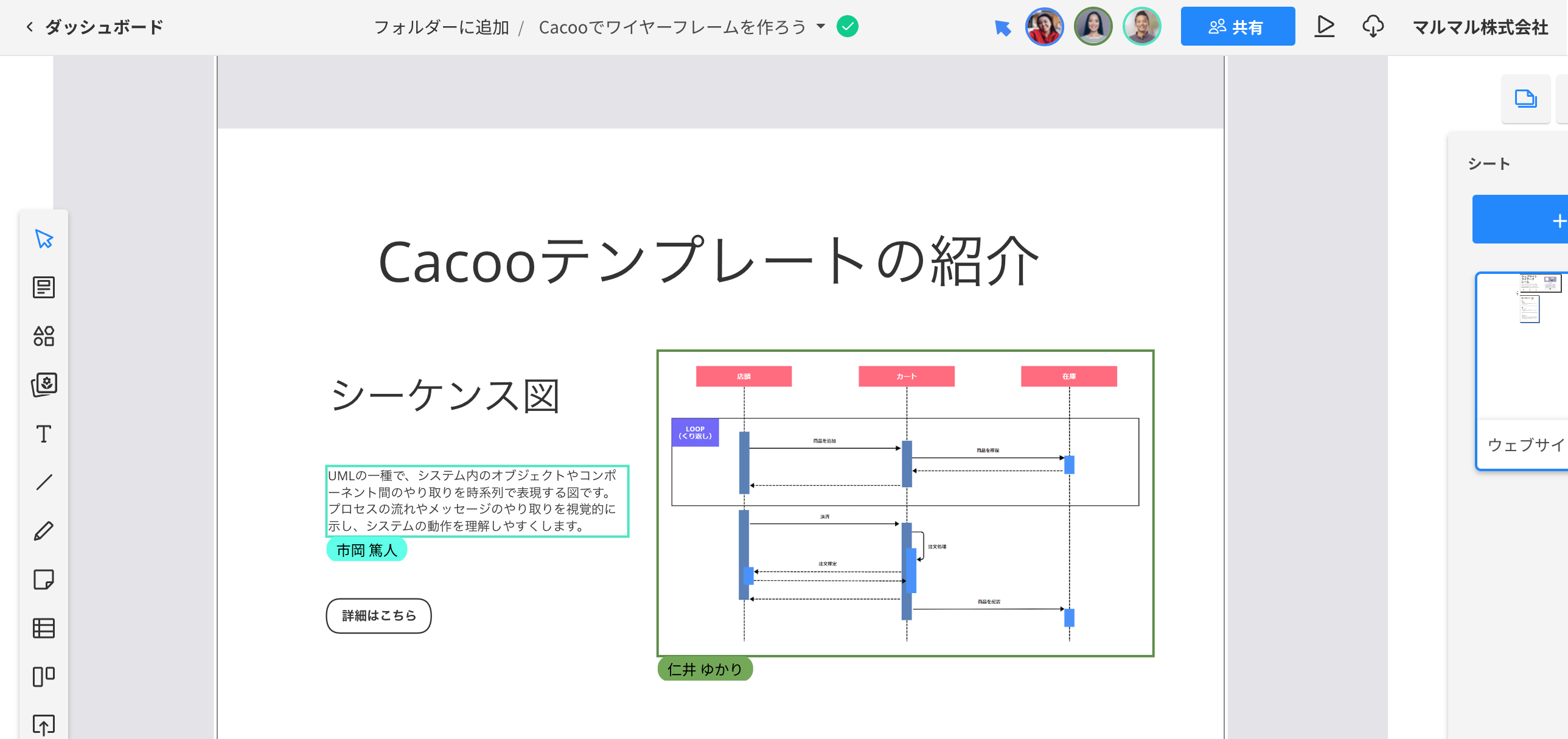Select the arrow pointer tool
Image resolution: width=1568 pixels, height=739 pixels.
coord(44,239)
